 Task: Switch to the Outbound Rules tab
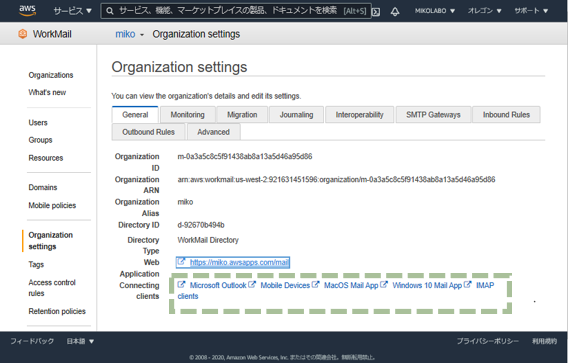point(149,132)
